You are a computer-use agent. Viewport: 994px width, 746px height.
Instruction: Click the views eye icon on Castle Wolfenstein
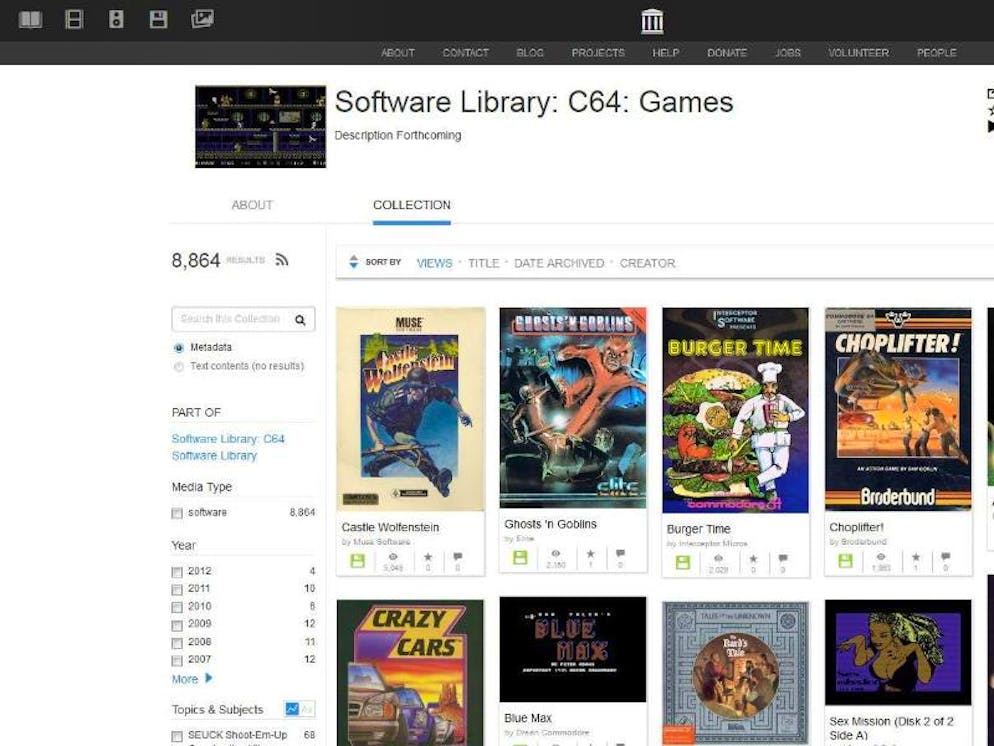[x=393, y=557]
